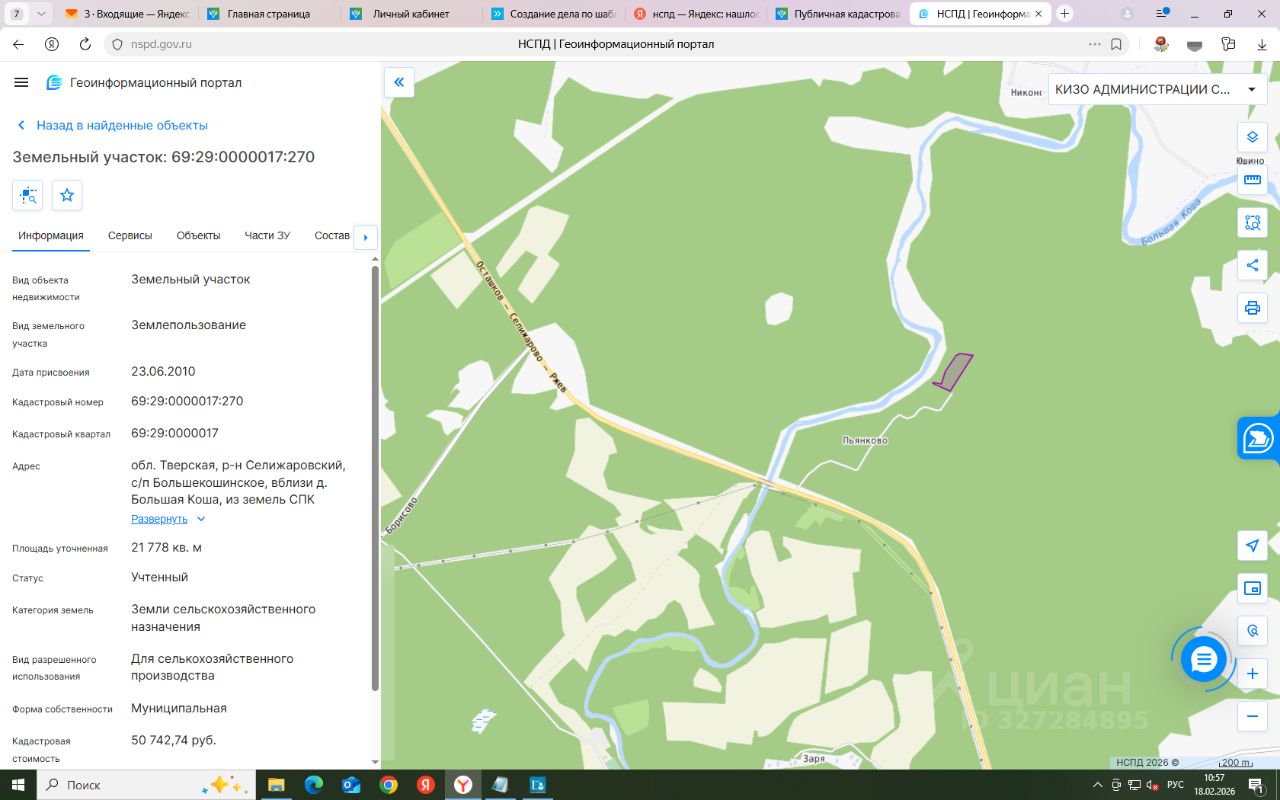Open File Explorer from the taskbar
The height and width of the screenshot is (800, 1280).
pos(276,785)
